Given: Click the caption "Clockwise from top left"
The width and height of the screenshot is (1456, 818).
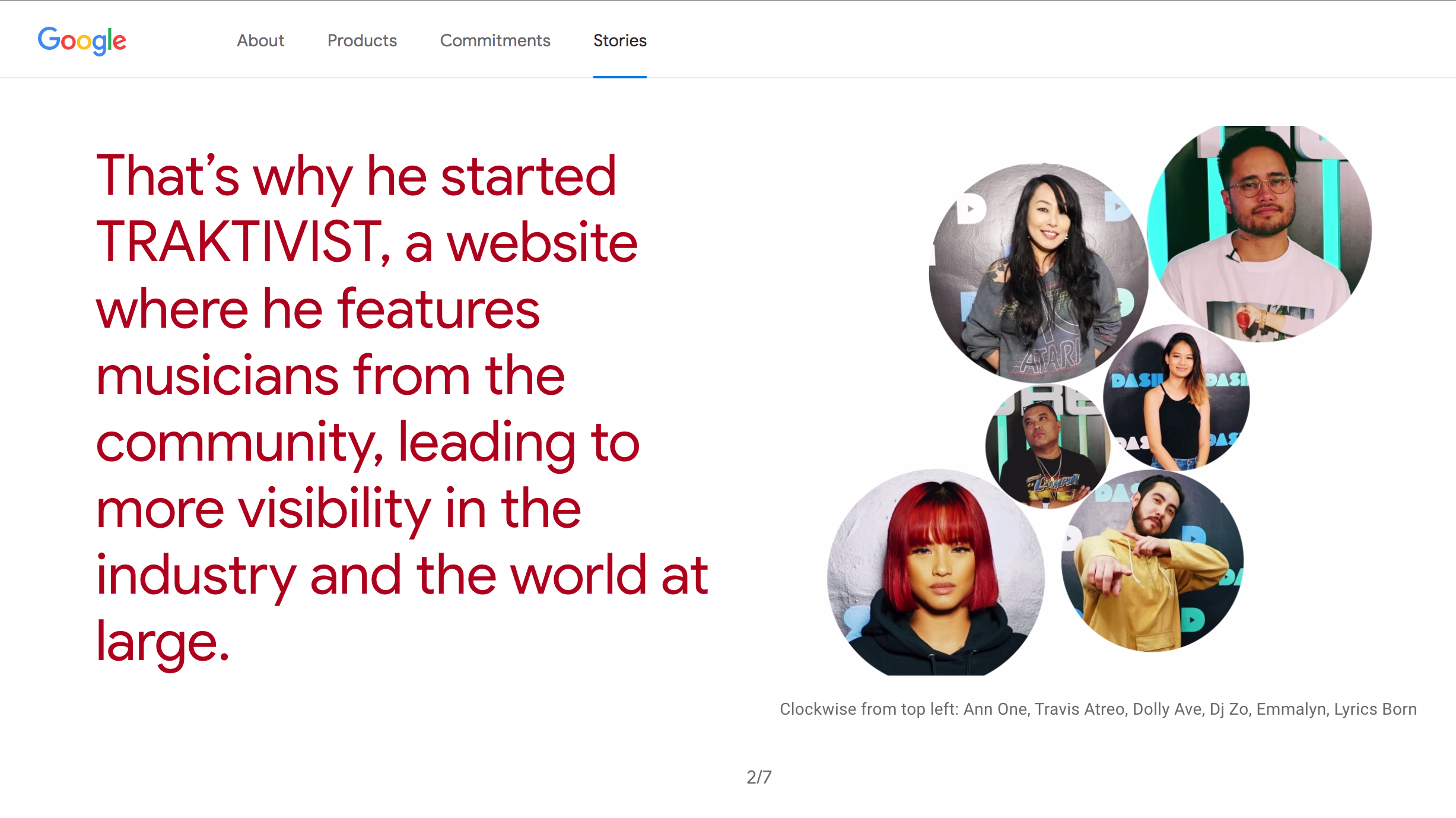Looking at the screenshot, I should click(x=1098, y=709).
